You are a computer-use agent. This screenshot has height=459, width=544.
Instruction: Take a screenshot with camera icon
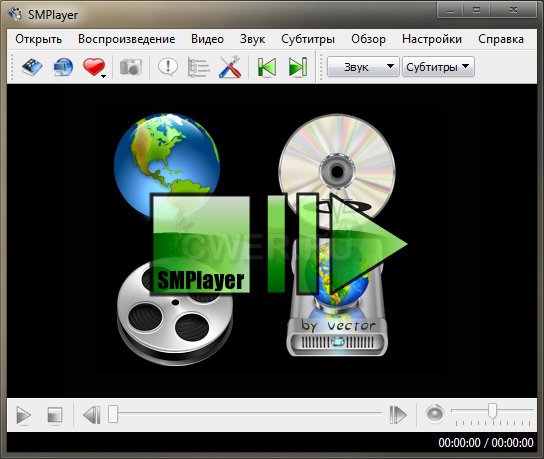(x=131, y=67)
